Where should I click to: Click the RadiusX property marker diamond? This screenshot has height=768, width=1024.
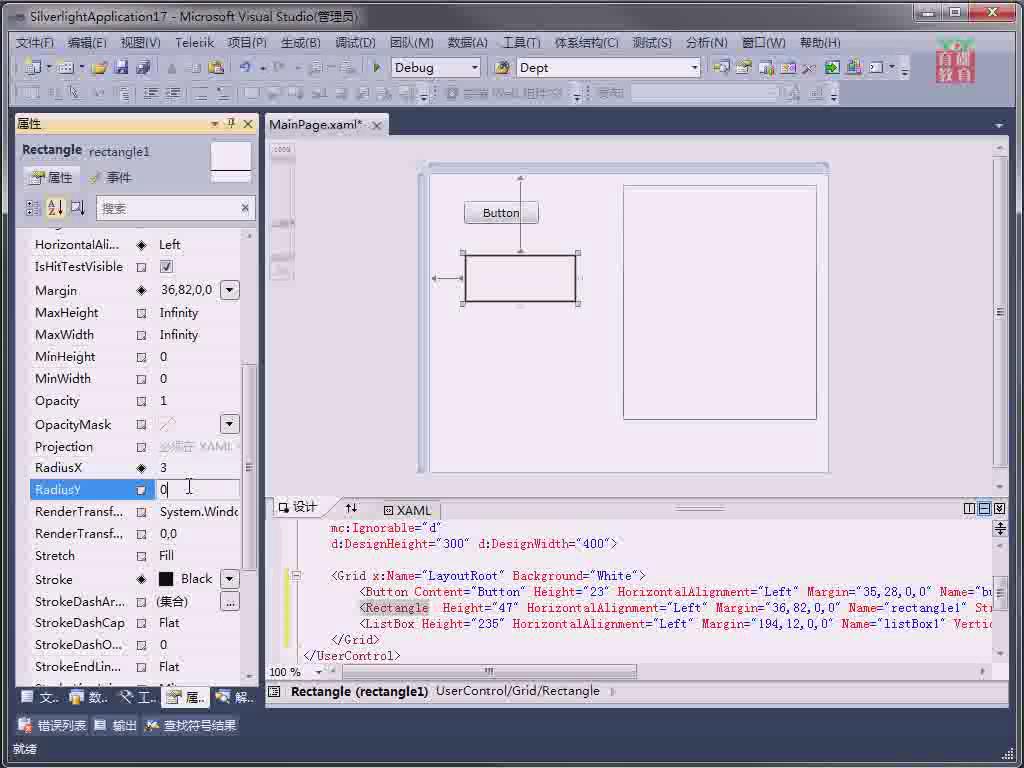(x=141, y=468)
